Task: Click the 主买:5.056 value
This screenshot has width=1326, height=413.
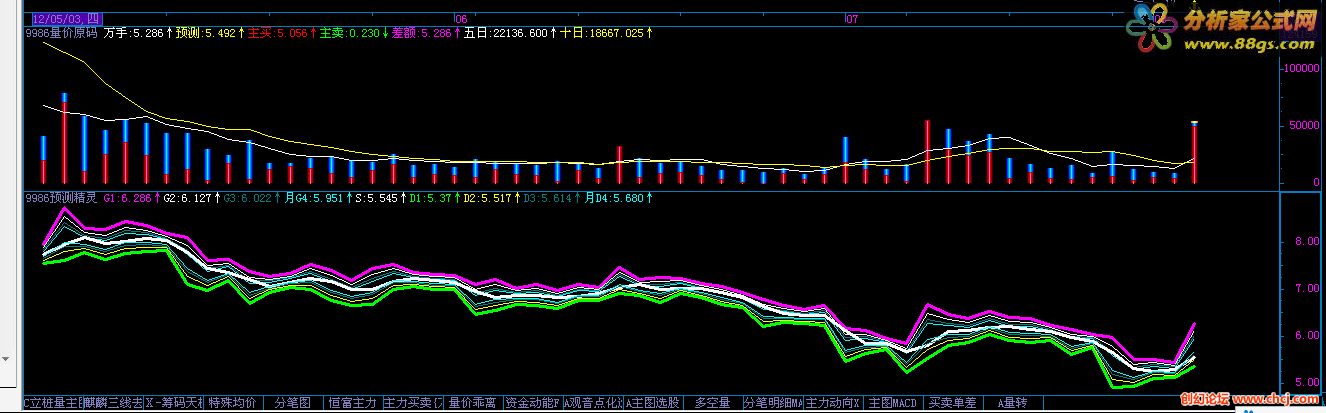Action: click(277, 33)
